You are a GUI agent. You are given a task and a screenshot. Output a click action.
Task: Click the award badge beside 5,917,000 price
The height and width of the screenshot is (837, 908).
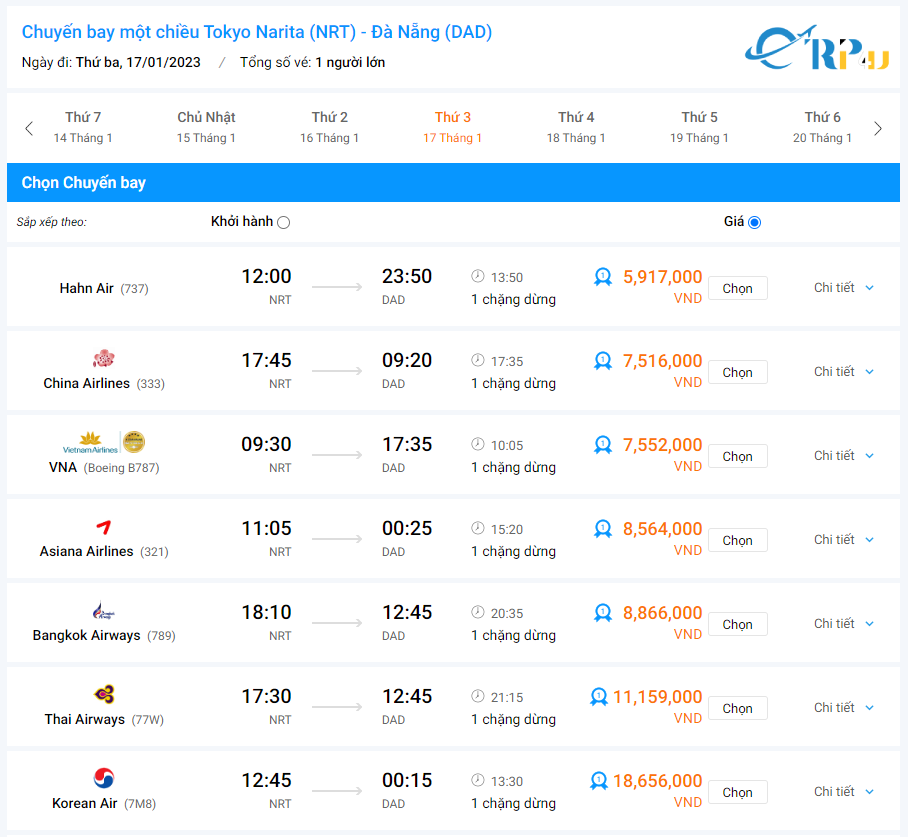click(x=602, y=277)
